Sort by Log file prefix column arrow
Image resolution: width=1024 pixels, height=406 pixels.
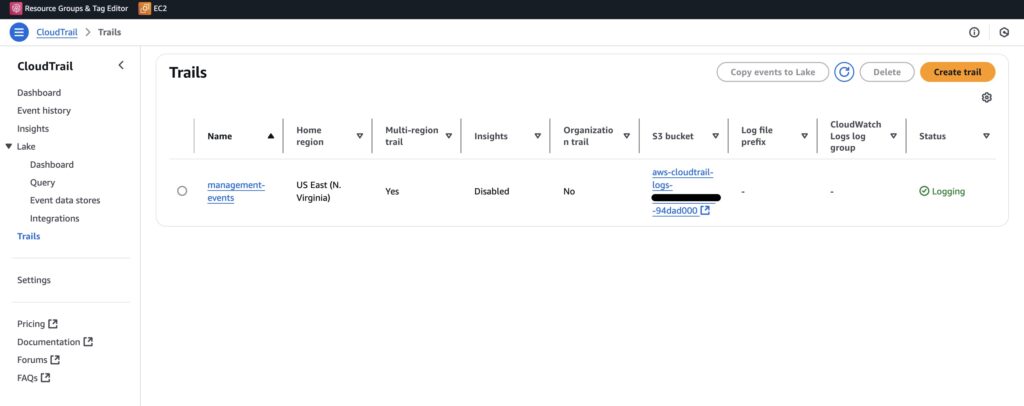804,136
